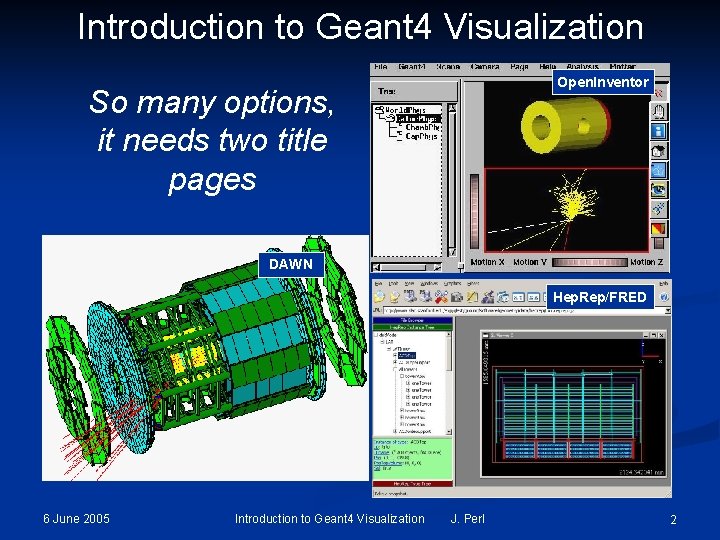Click the blue help icon at FRED toolbar end
Screen dimensions: 720x540
coord(664,297)
